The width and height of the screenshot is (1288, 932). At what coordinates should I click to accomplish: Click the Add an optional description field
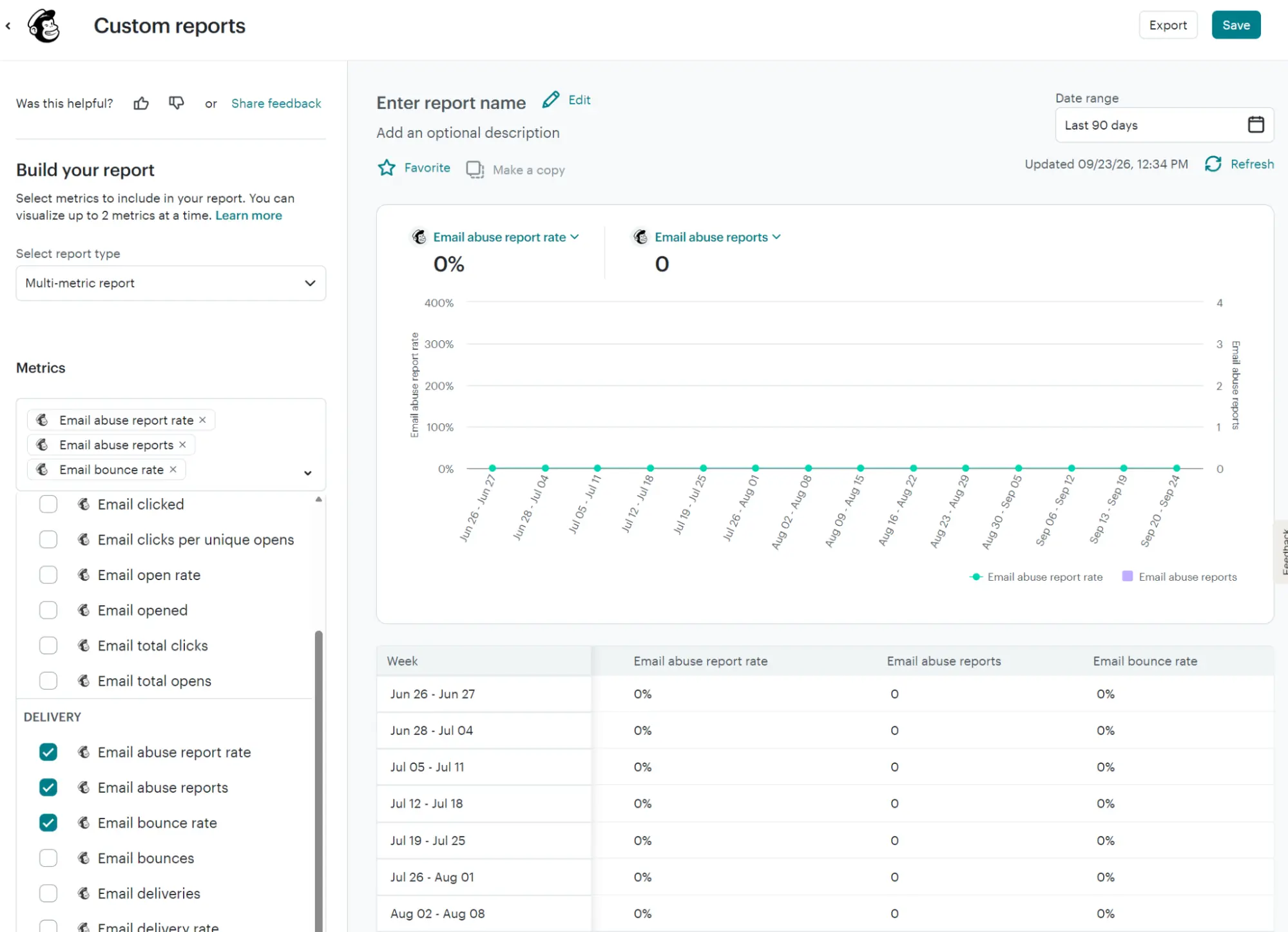pos(468,133)
